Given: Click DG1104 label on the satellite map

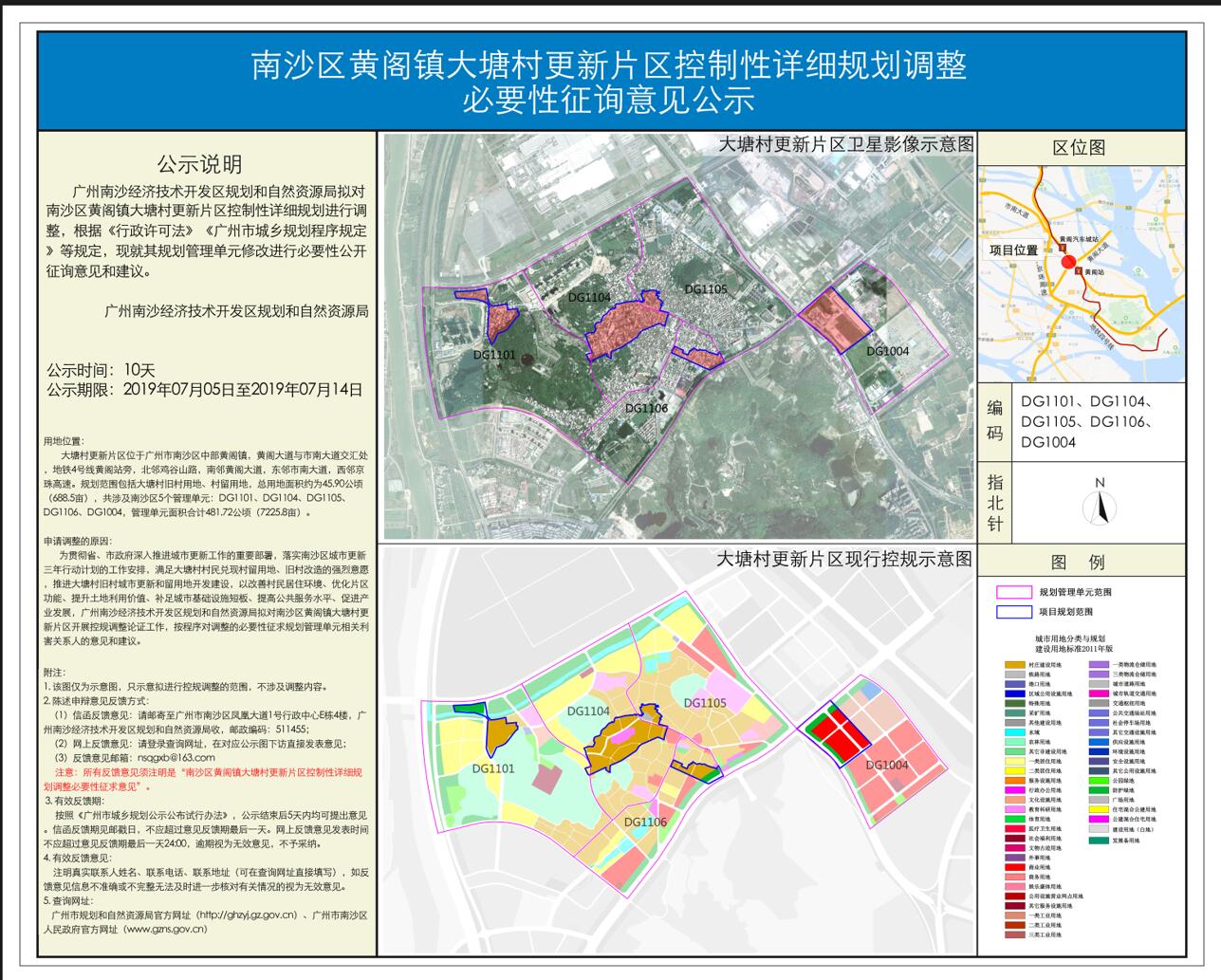Looking at the screenshot, I should (x=589, y=297).
